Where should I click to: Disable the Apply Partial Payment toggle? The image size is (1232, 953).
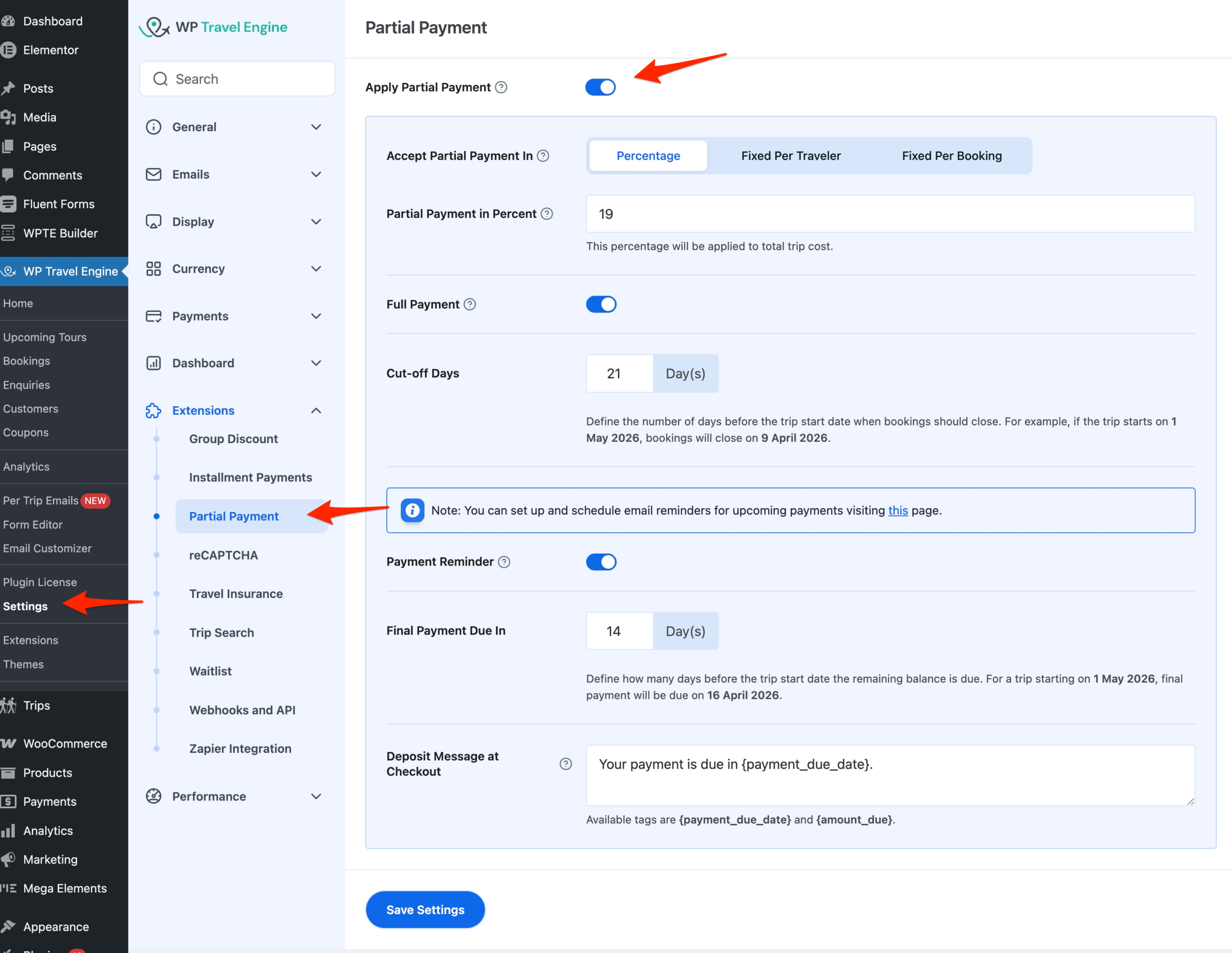(x=600, y=88)
